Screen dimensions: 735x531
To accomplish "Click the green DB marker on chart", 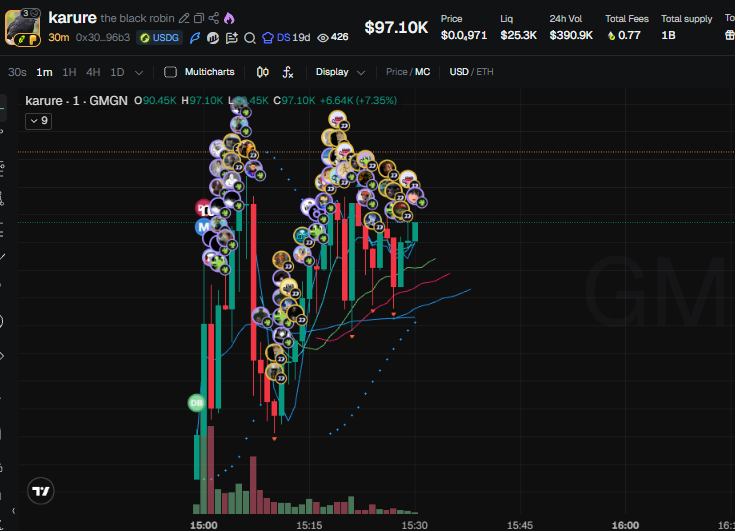I will pos(196,403).
